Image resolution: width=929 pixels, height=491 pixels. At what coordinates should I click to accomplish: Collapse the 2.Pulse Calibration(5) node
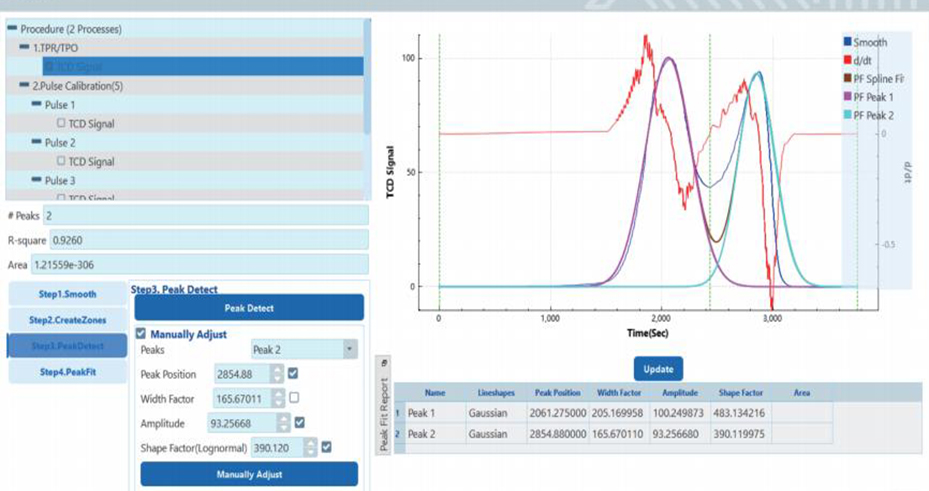click(x=24, y=86)
